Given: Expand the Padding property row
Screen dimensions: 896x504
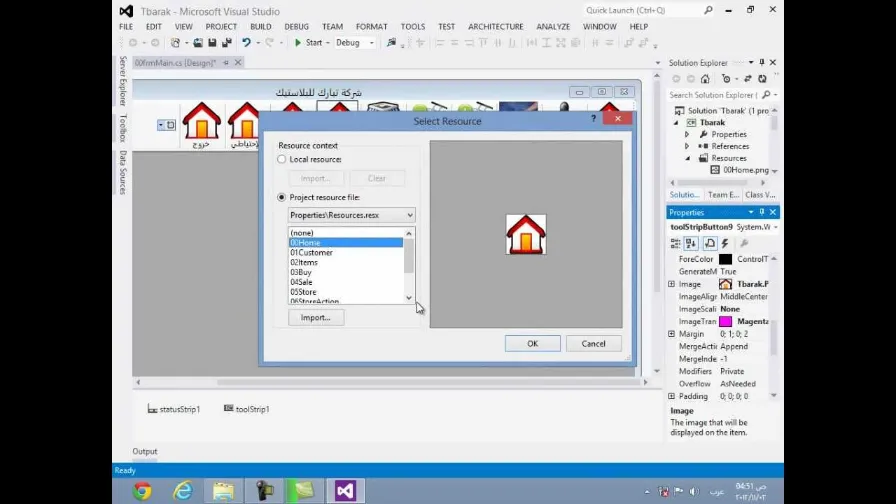Looking at the screenshot, I should 671,396.
